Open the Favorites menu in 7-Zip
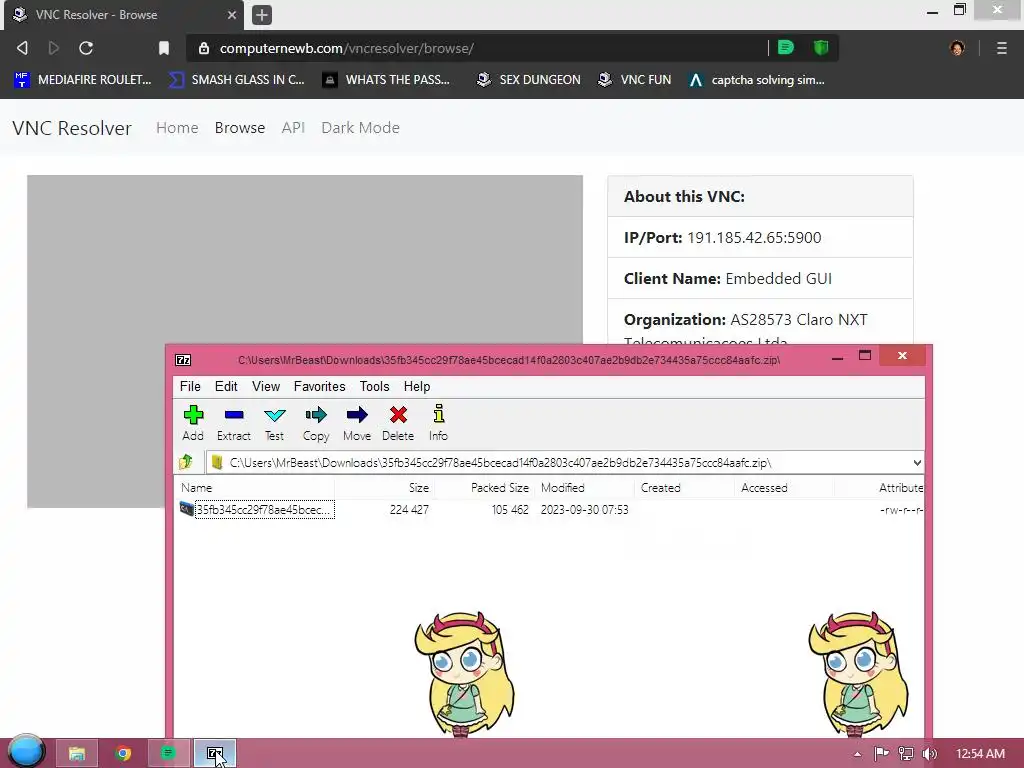Image resolution: width=1024 pixels, height=768 pixels. 319,387
